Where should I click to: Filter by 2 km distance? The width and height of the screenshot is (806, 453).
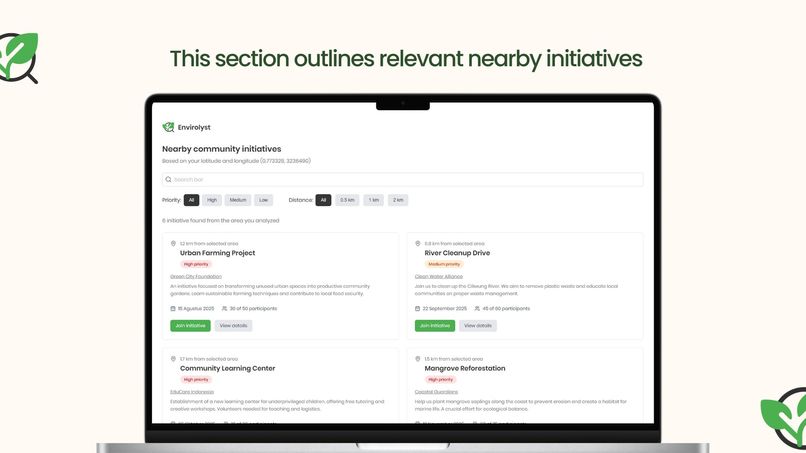[x=398, y=200]
